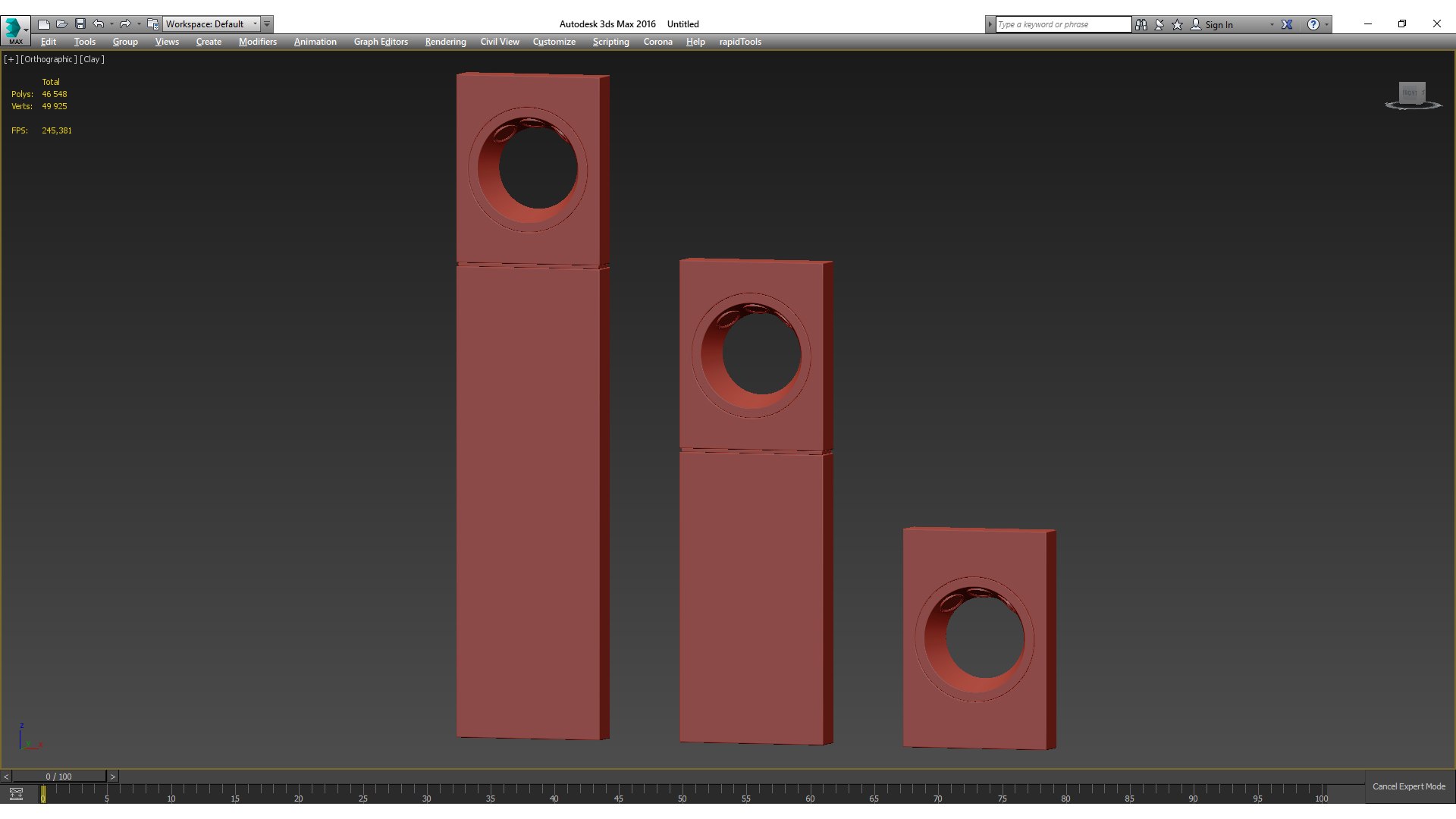Open the Rendering menu
The height and width of the screenshot is (819, 1456).
click(x=445, y=42)
